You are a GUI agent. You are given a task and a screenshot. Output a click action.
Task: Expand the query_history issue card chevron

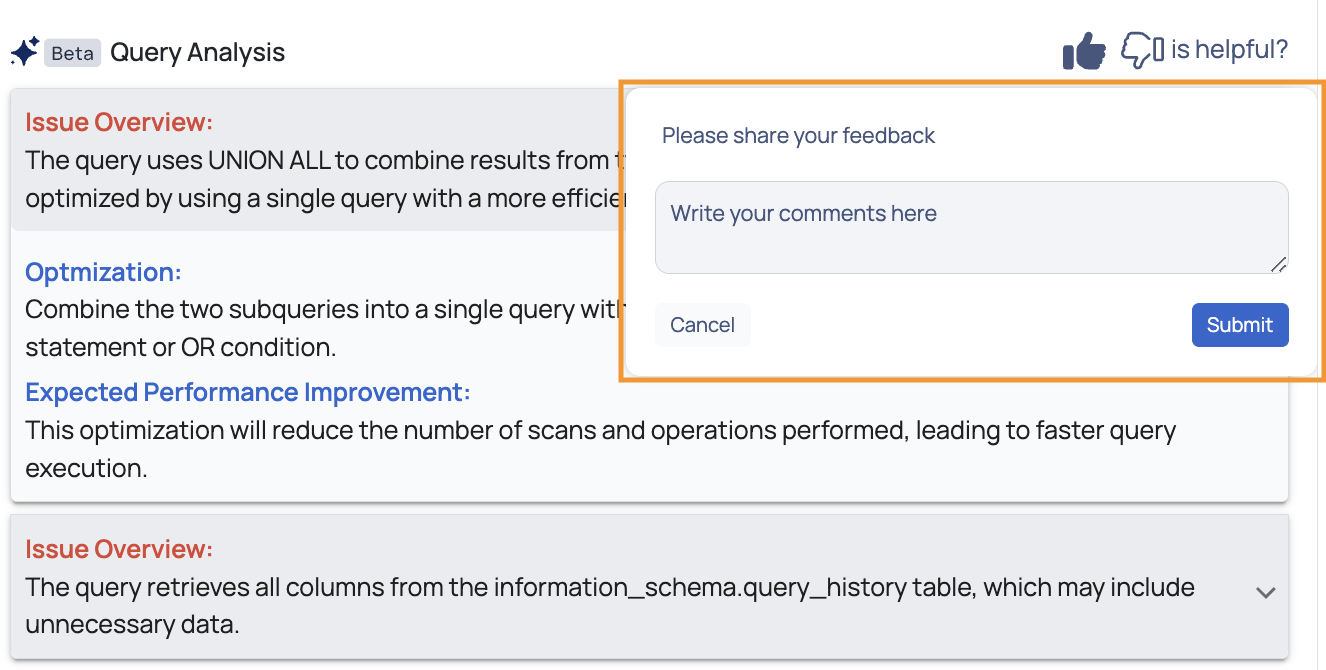click(x=1266, y=592)
